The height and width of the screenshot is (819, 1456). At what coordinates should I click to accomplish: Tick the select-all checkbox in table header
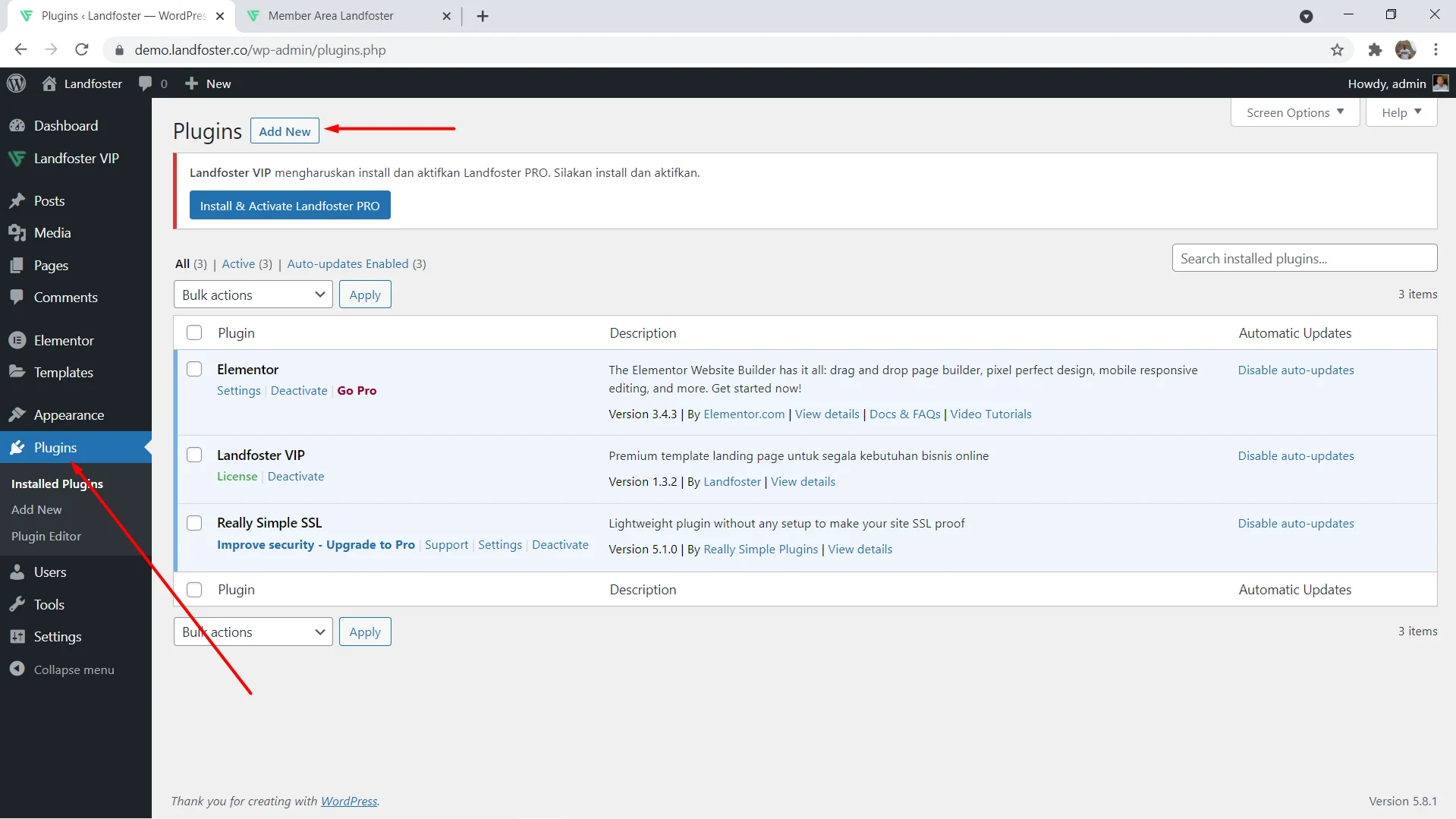[194, 332]
